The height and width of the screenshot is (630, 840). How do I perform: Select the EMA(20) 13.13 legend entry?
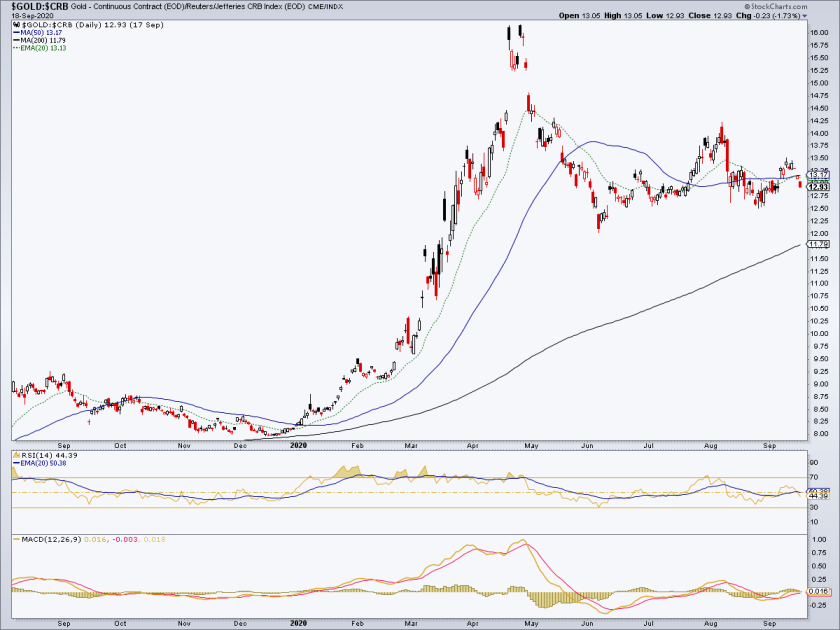click(x=40, y=48)
